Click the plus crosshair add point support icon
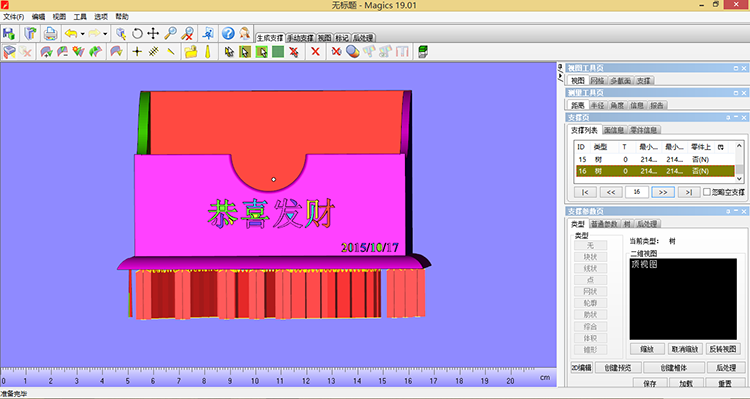Image resolution: width=750 pixels, height=399 pixels. 137,51
